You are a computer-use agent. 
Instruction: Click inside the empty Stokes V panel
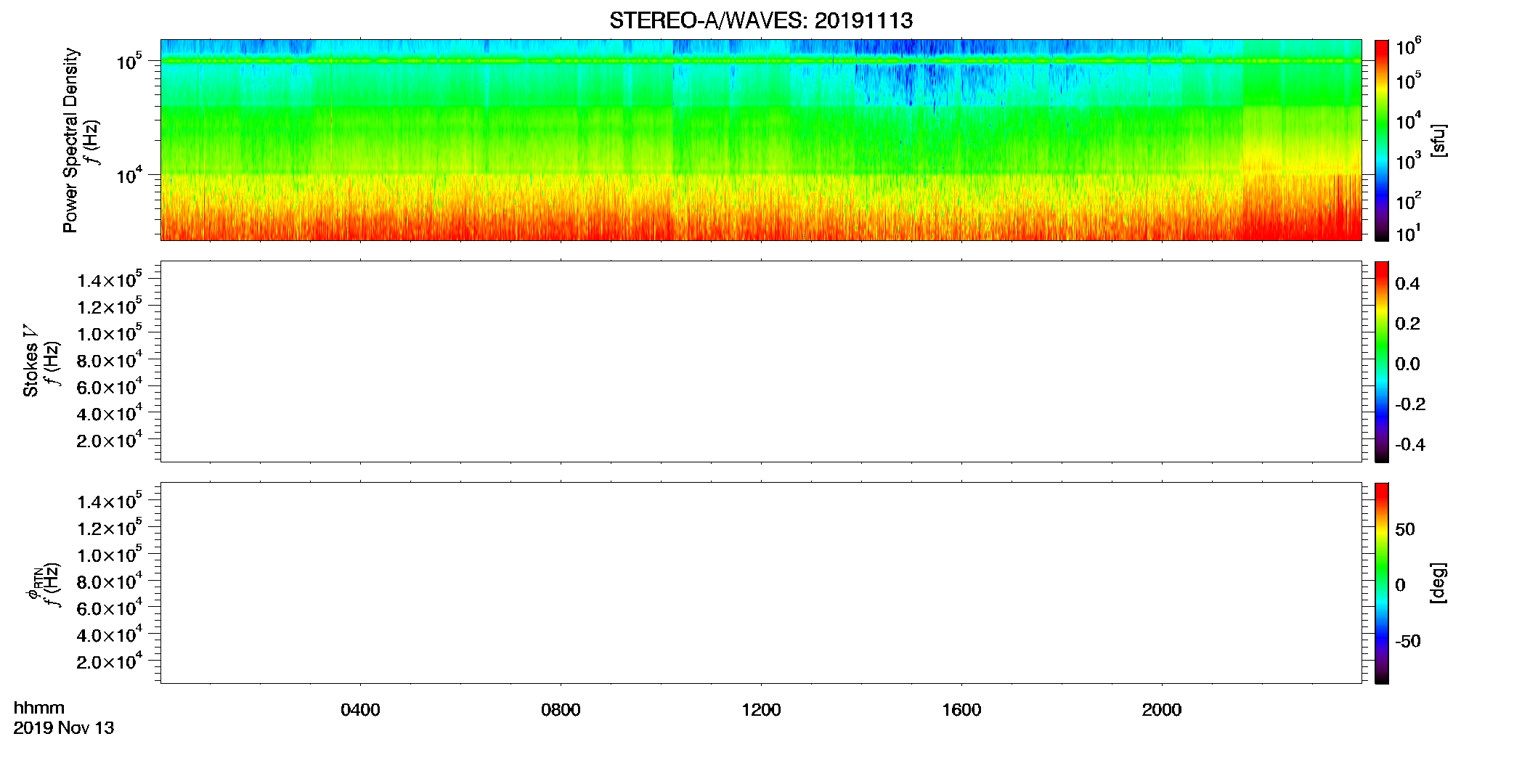click(760, 362)
